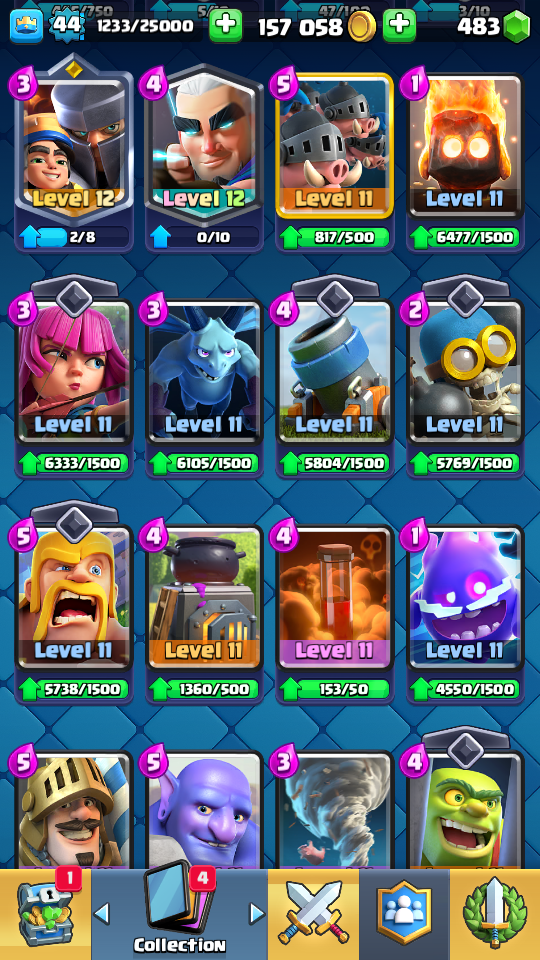Screen dimensions: 540x960
Task: Click the Fire Spirit upgrade bar 6477/1500
Action: [465, 237]
